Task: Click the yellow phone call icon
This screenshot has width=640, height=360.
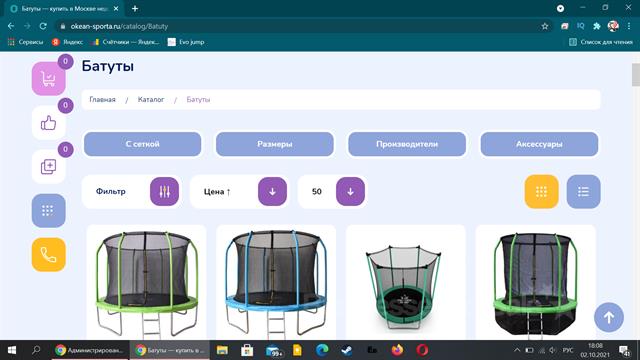Action: coord(49,255)
